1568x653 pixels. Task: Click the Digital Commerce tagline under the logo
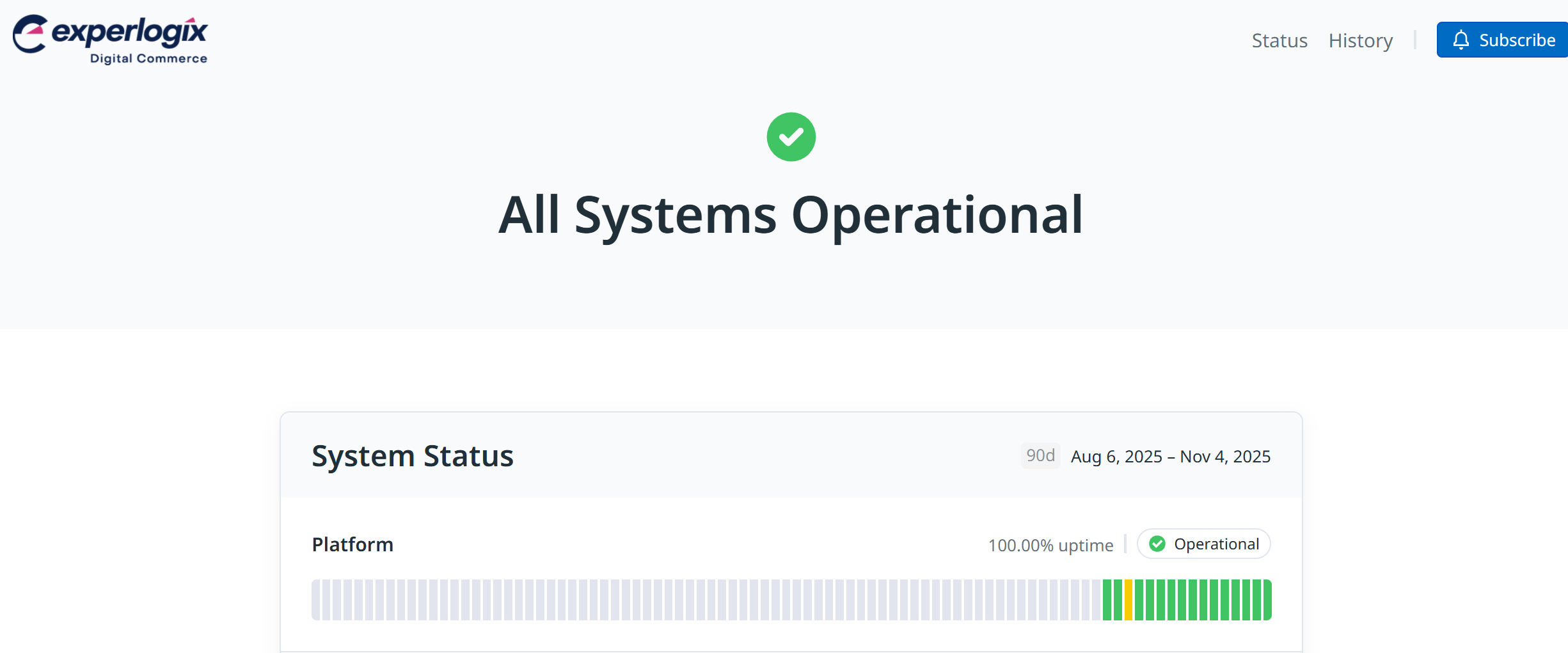148,58
